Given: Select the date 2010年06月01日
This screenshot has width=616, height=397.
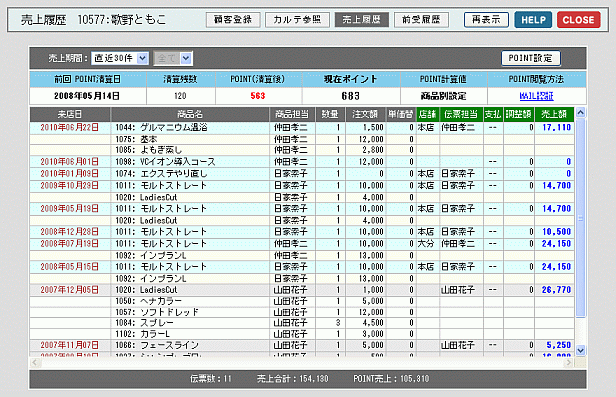Looking at the screenshot, I should point(70,161).
